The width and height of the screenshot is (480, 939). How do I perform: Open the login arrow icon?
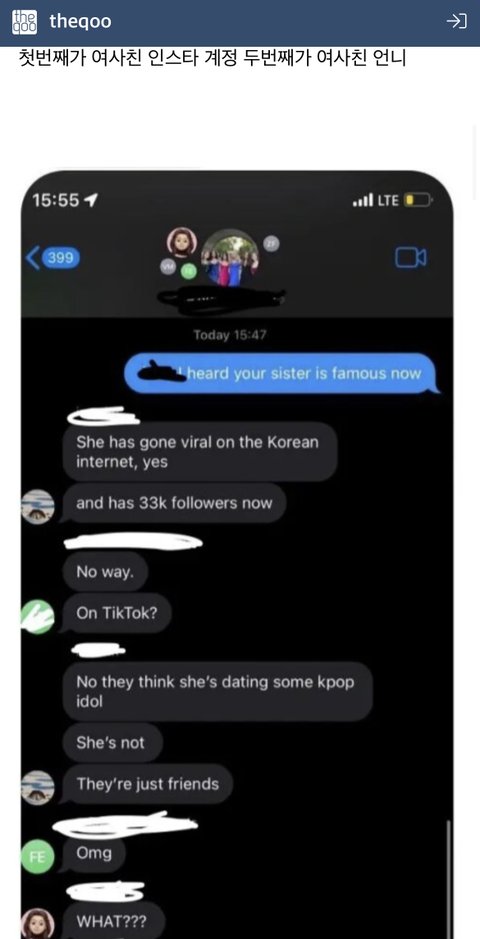pyautogui.click(x=457, y=22)
